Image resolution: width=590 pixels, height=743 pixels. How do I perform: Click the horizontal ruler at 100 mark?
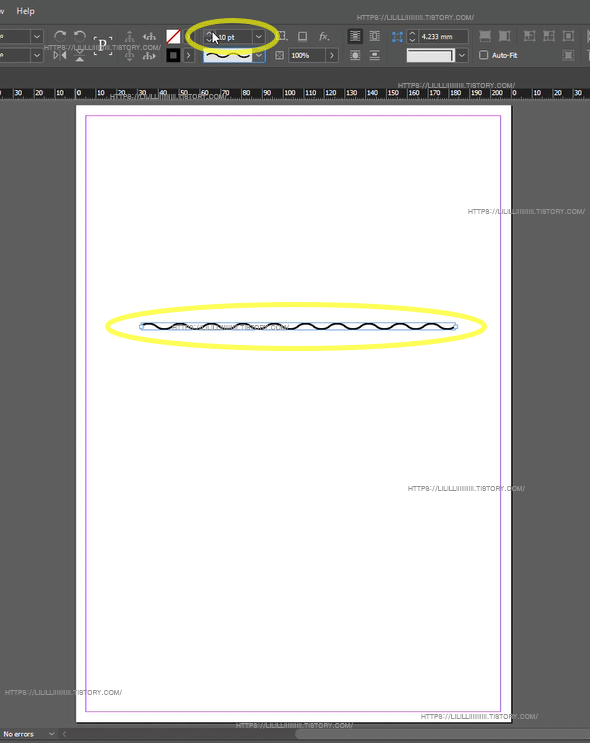click(290, 93)
